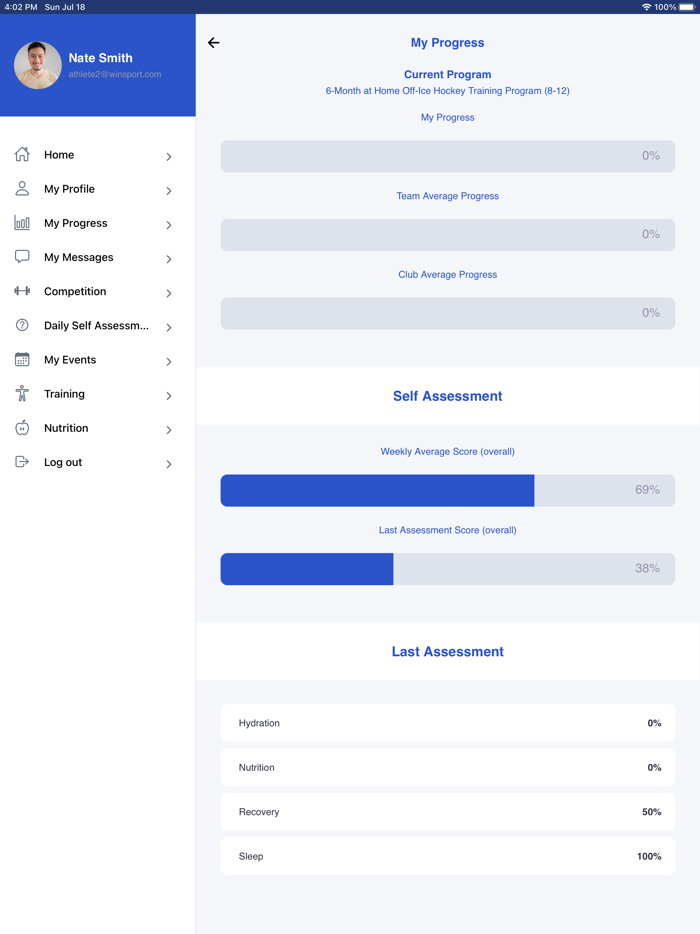Screen dimensions: 700x934
Task: Click the calendar icon for My Events
Action: 22,359
